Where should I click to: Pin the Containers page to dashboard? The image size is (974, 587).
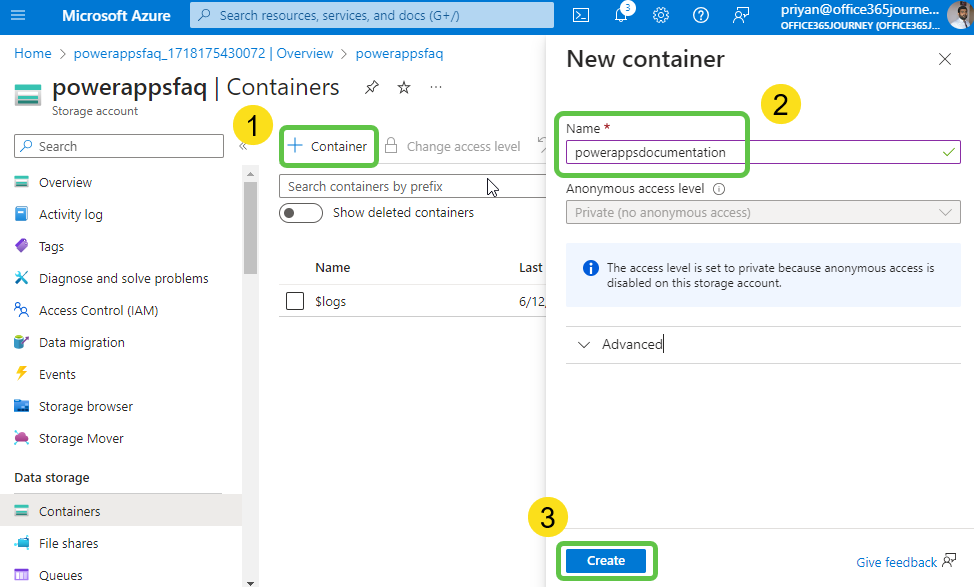[x=371, y=88]
